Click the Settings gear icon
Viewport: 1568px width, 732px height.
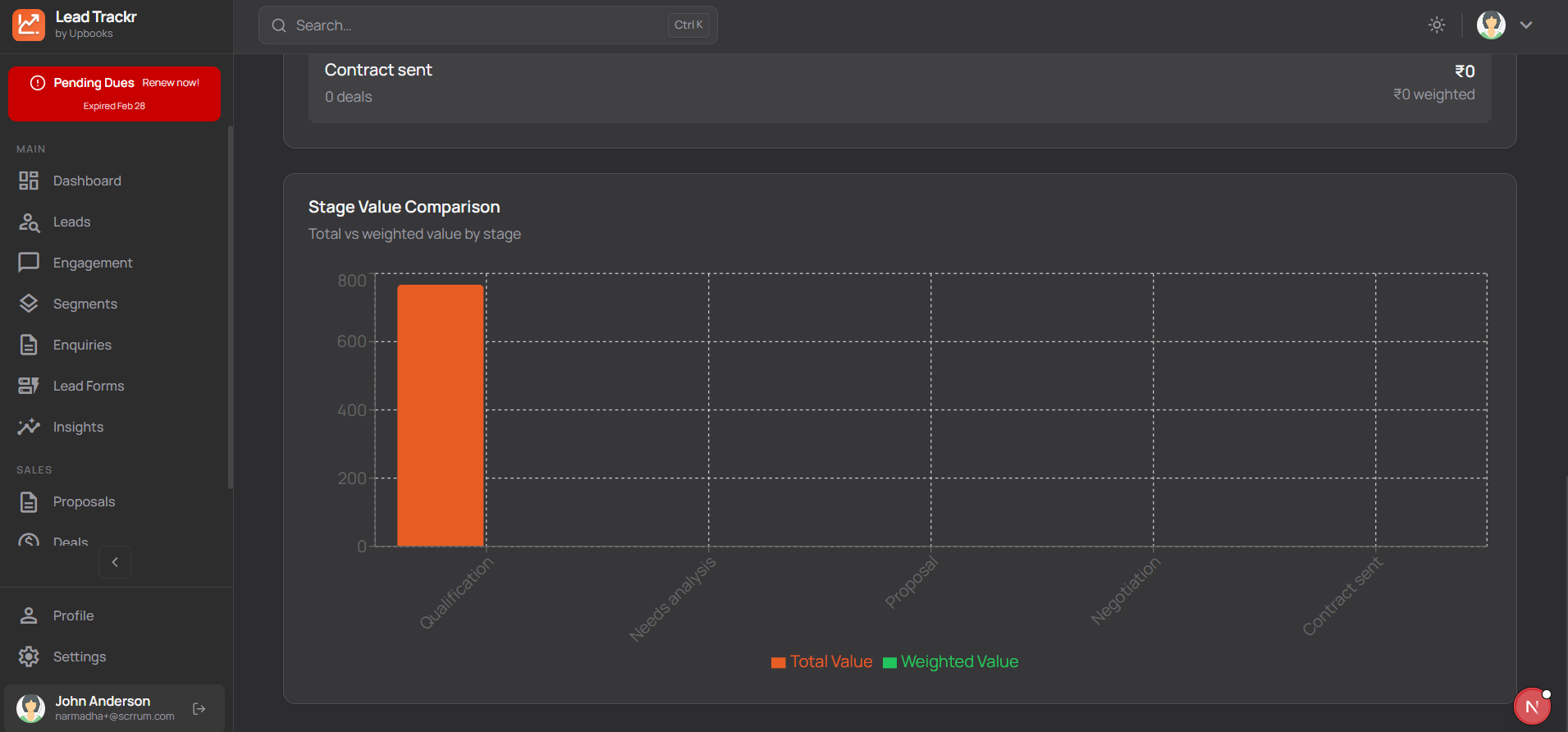tap(29, 657)
